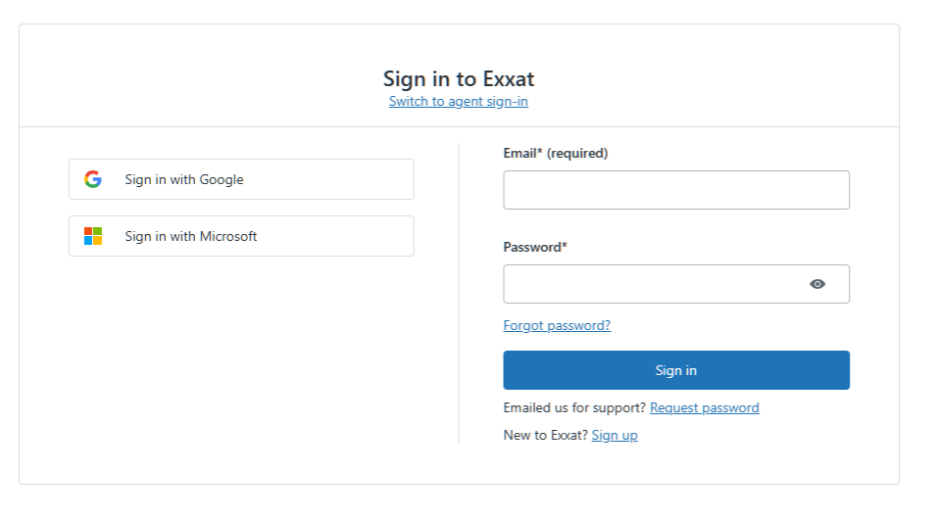
Task: Click the Password* field label
Action: pyautogui.click(x=535, y=247)
